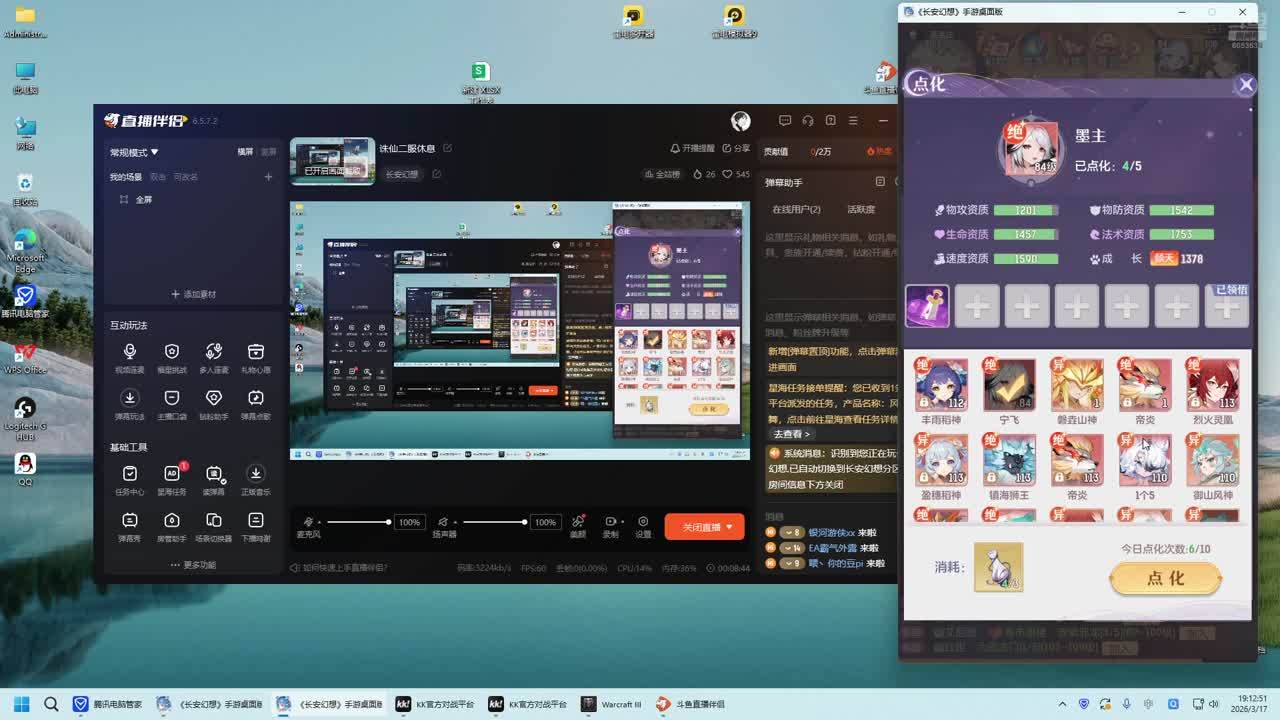Screen dimensions: 1280x720
Task: Expand 更多功能 for more tools
Action: tap(193, 565)
